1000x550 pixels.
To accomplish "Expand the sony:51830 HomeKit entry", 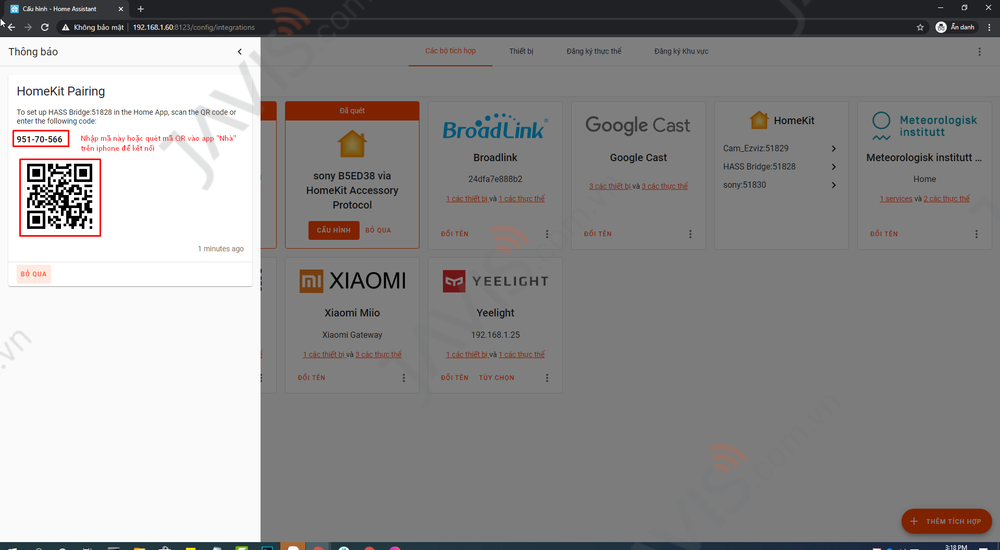I will pyautogui.click(x=781, y=185).
